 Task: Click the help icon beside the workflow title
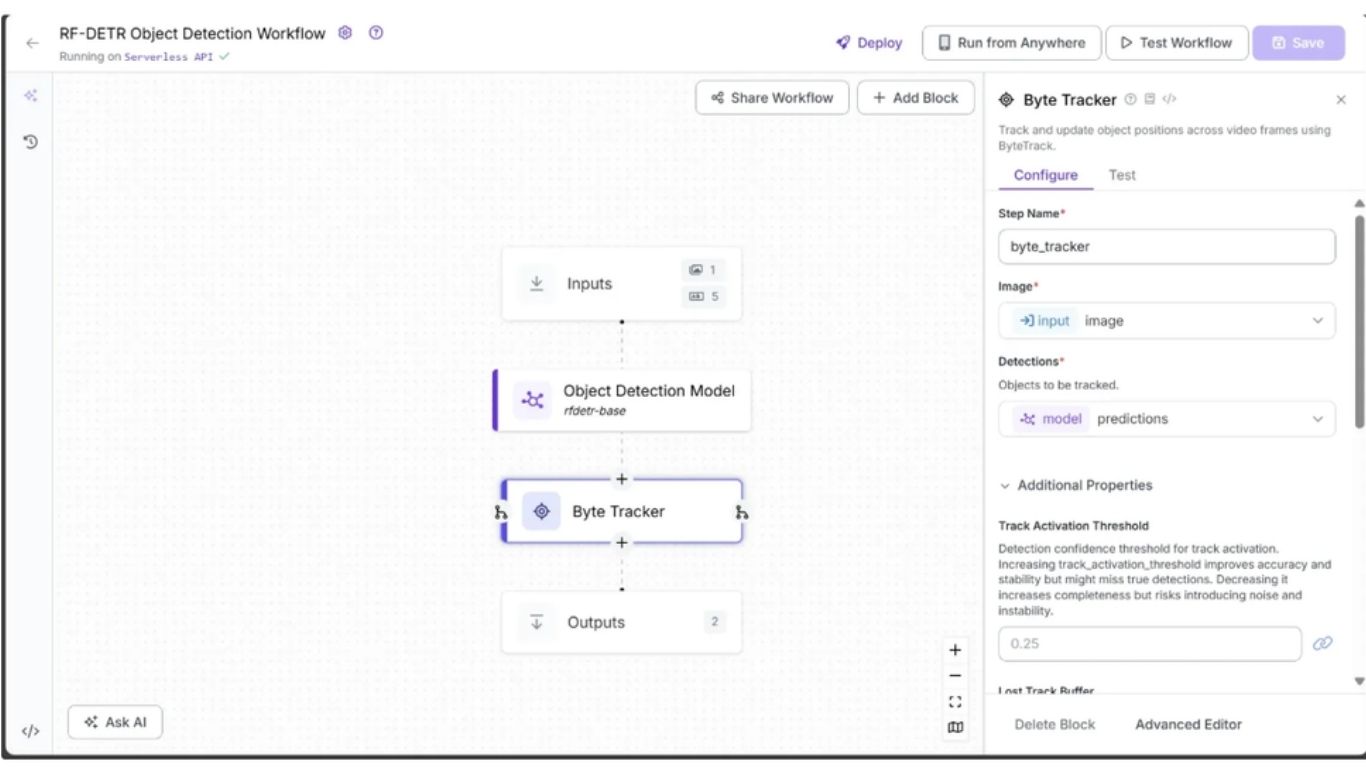(375, 32)
